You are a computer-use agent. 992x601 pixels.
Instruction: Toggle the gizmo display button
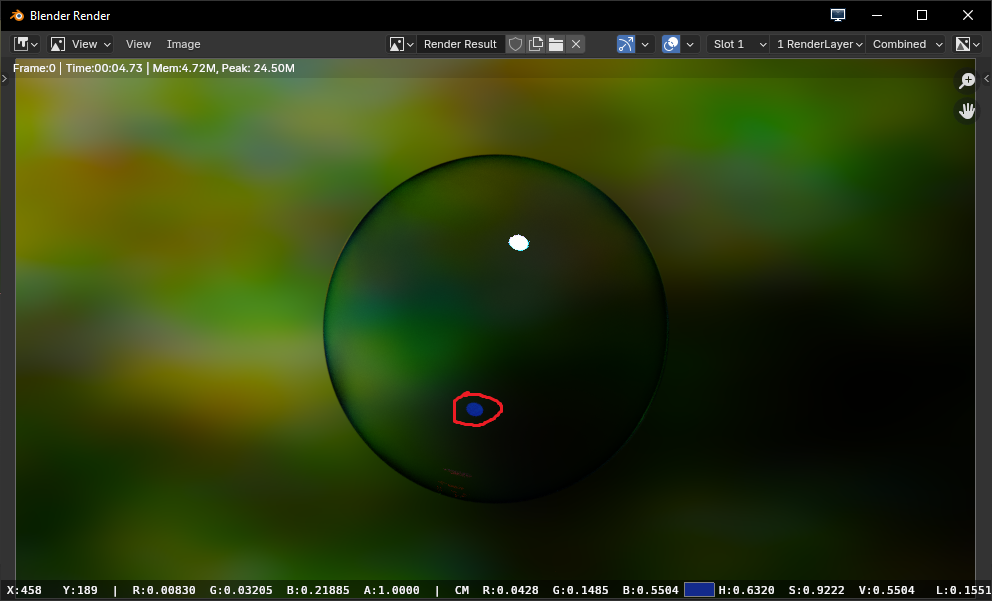coord(627,44)
